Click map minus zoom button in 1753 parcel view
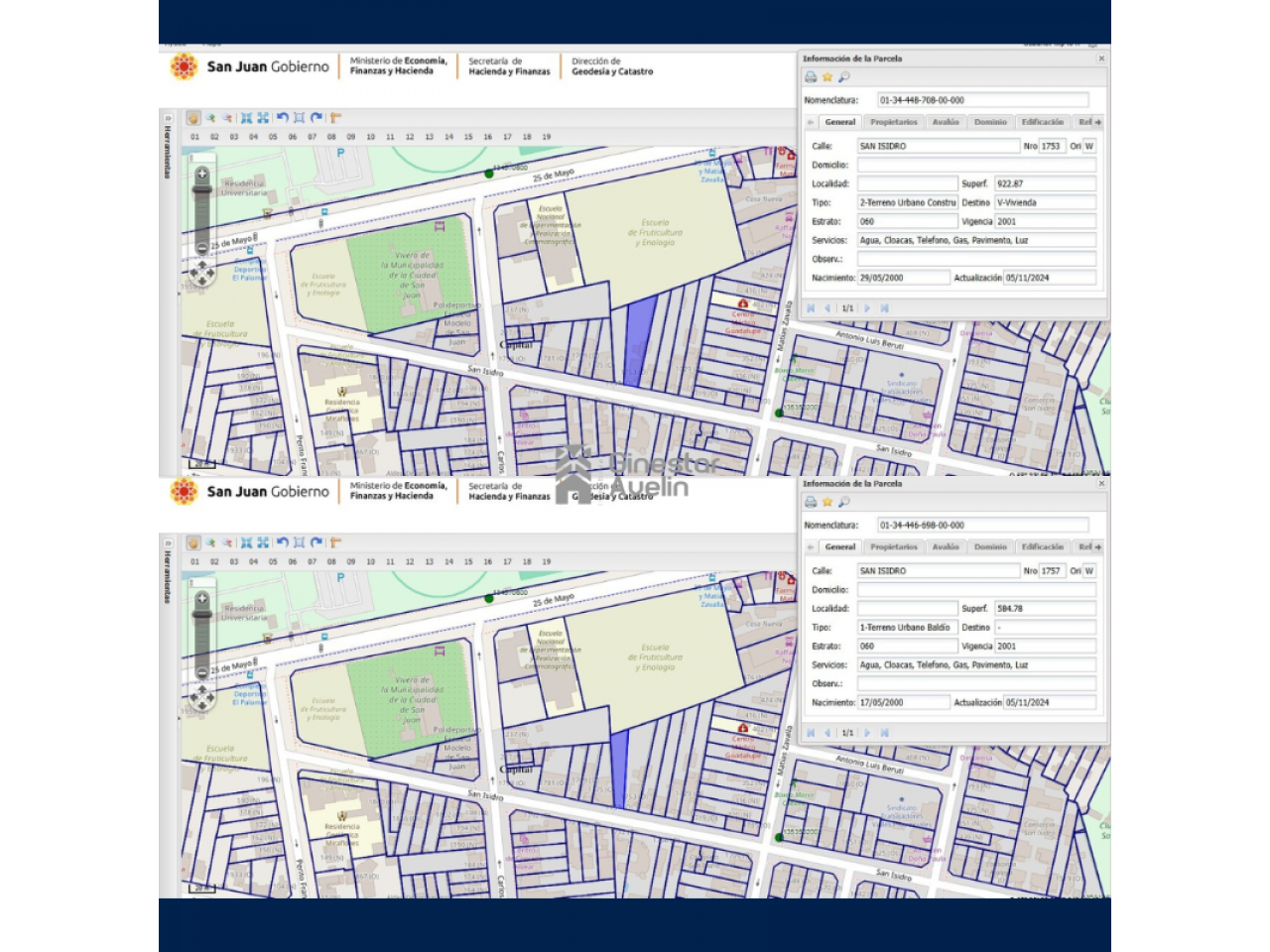Viewport: 1270px width, 952px height. pyautogui.click(x=202, y=248)
